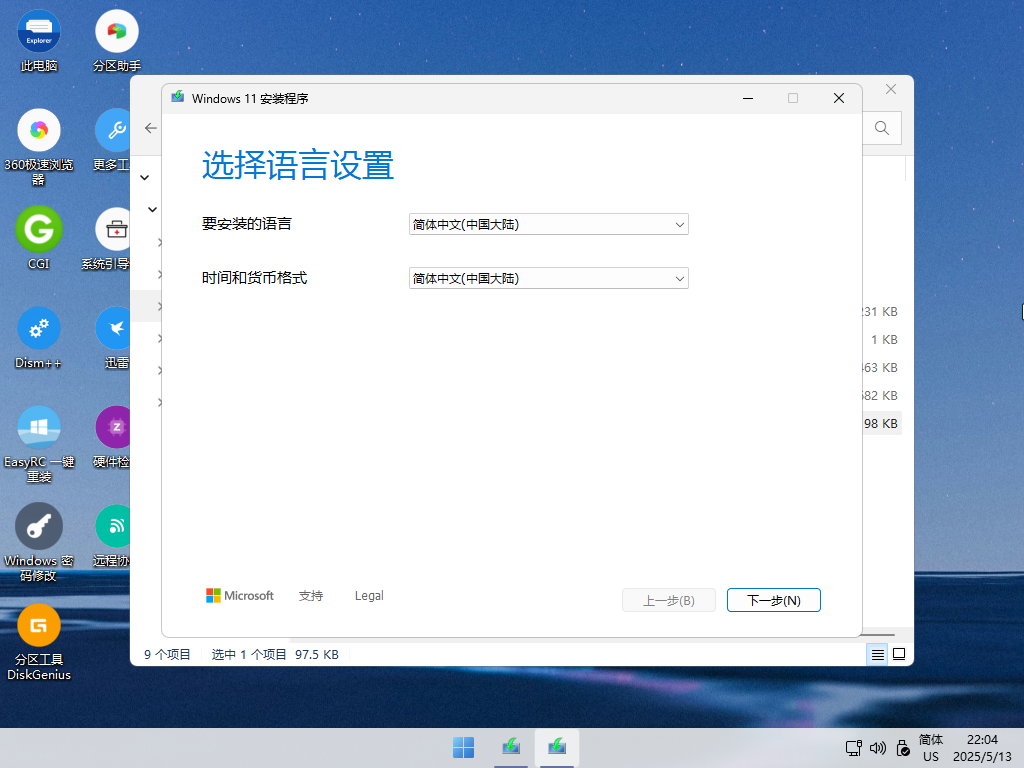Open the volume speaker tray icon
Viewport: 1024px width, 768px height.
coord(878,748)
